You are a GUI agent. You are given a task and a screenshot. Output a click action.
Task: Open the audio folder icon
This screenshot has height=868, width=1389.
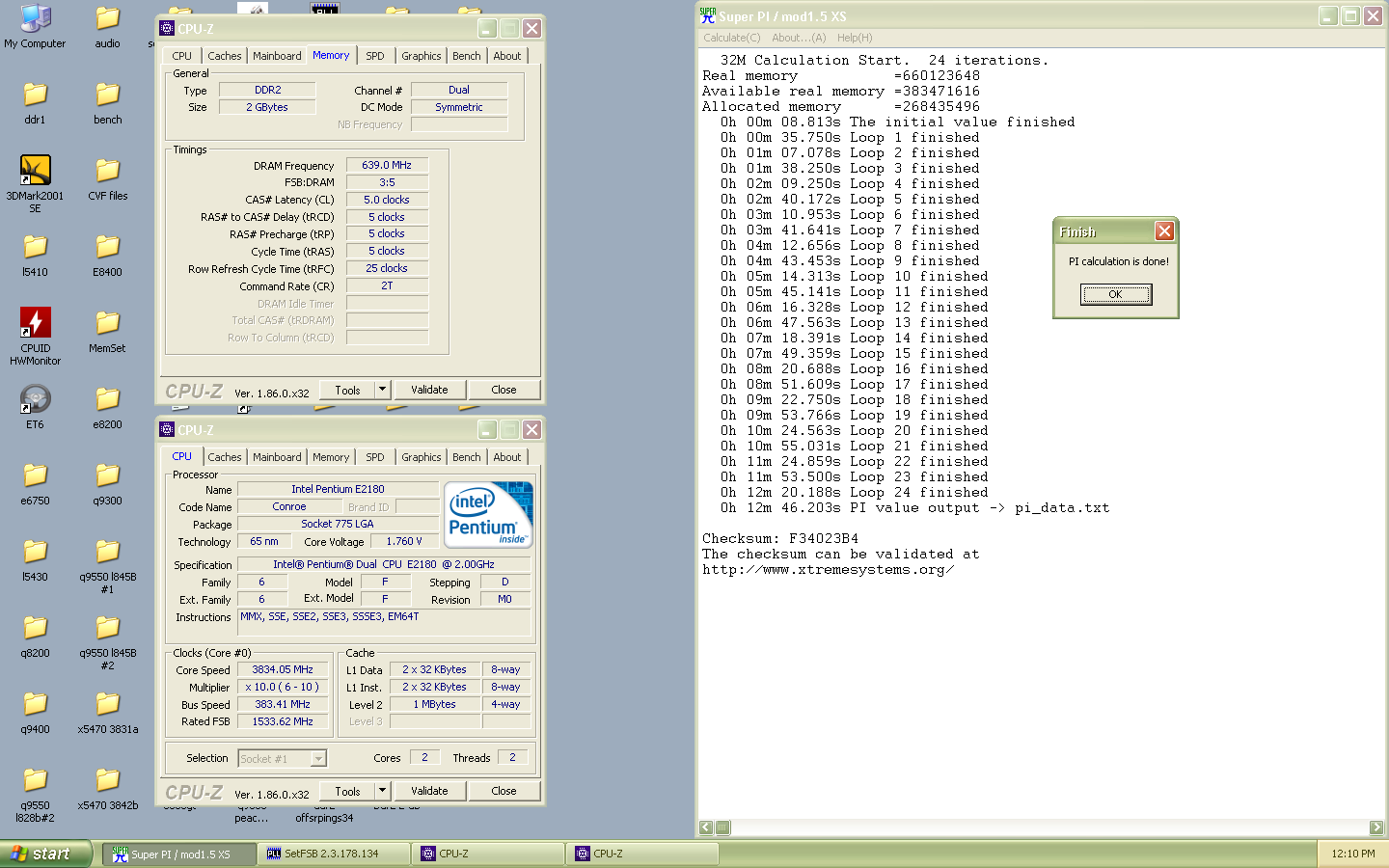coord(108,19)
